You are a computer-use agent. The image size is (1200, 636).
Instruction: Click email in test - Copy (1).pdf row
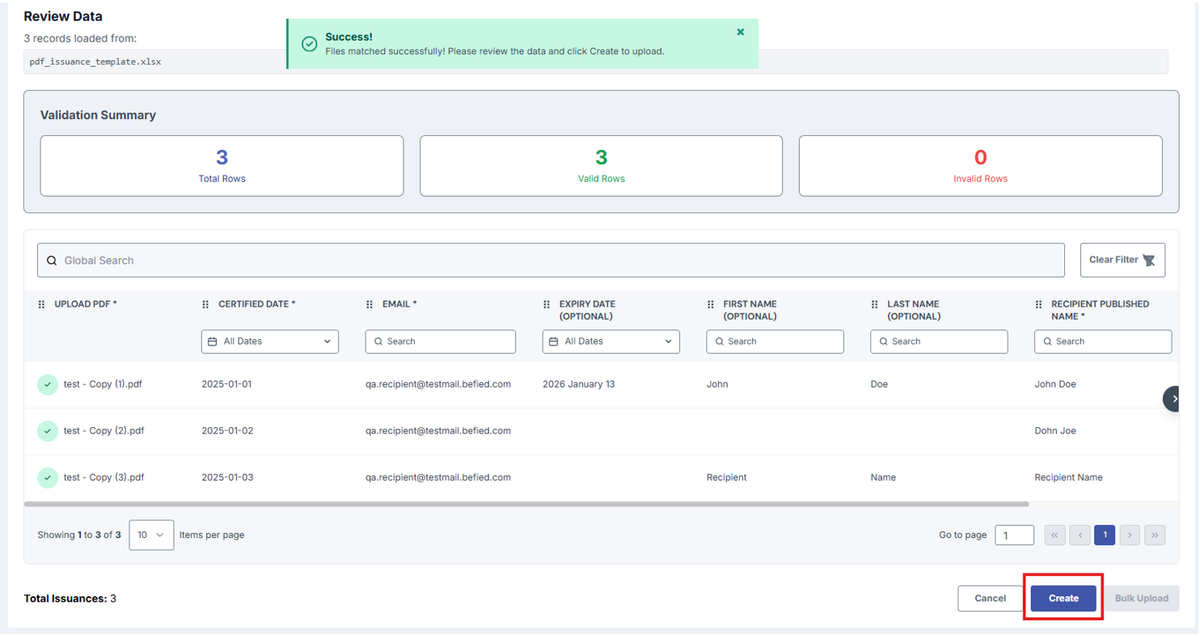pyautogui.click(x=438, y=384)
